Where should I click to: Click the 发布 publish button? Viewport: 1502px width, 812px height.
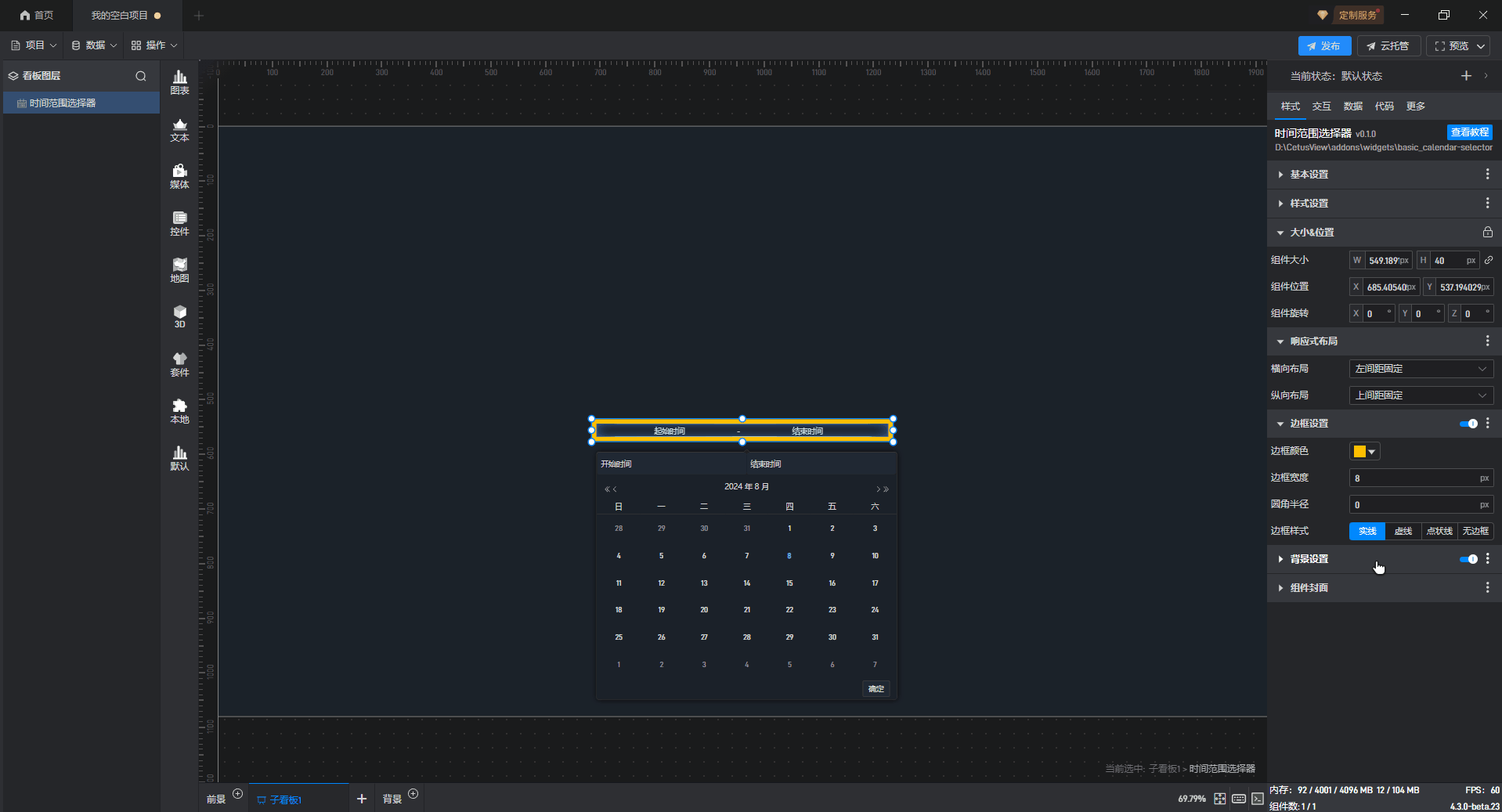click(1324, 46)
